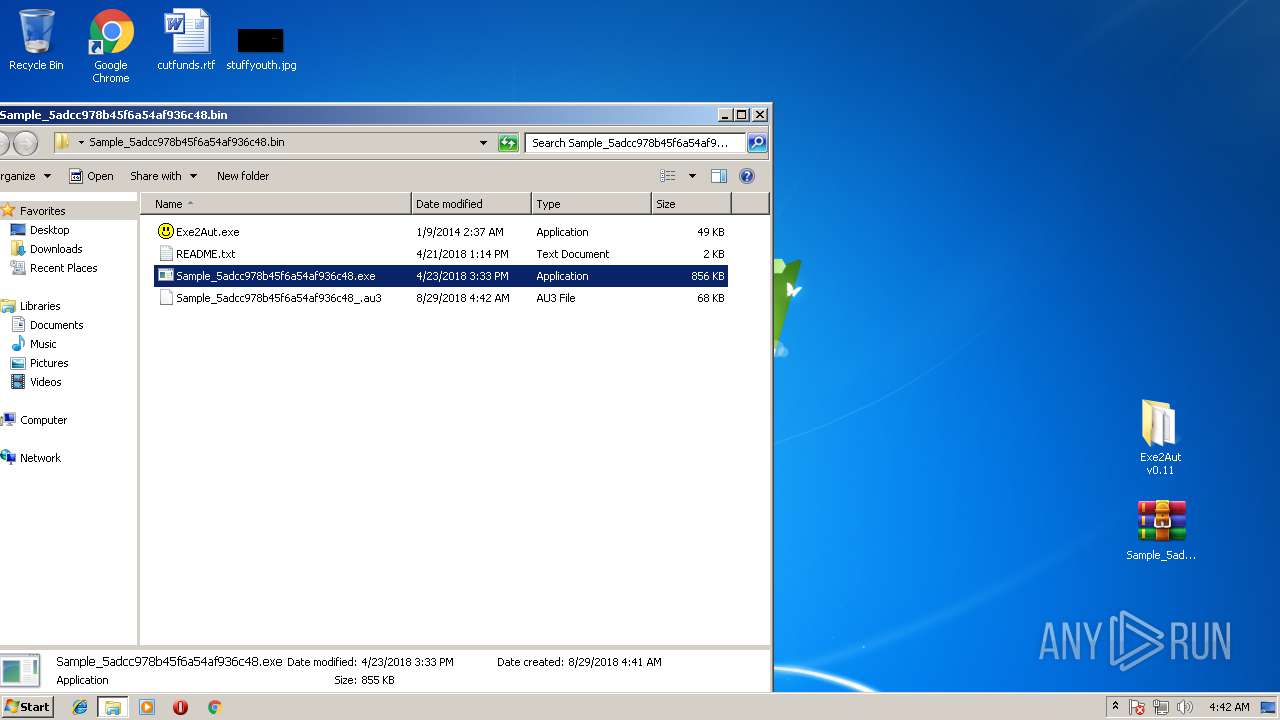1280x720 pixels.
Task: Click the Windows Explorer taskbar icon
Action: (x=113, y=707)
